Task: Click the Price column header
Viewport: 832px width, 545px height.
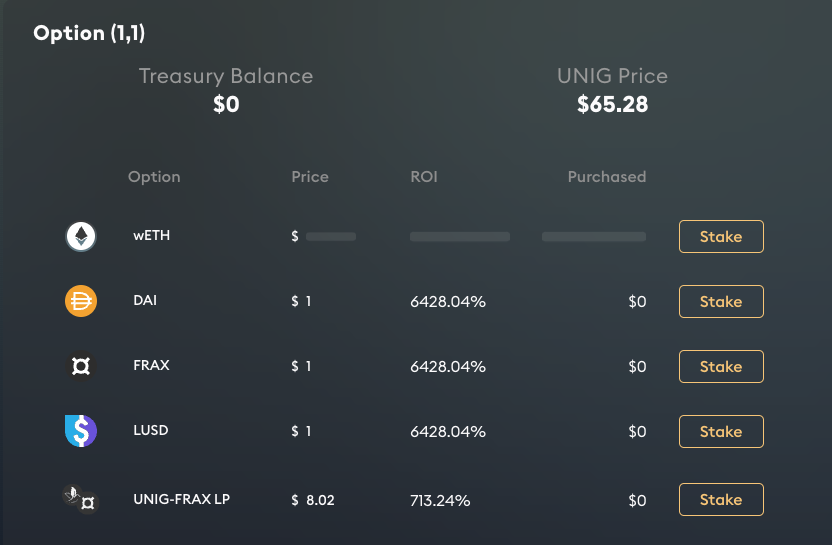Action: tap(310, 177)
